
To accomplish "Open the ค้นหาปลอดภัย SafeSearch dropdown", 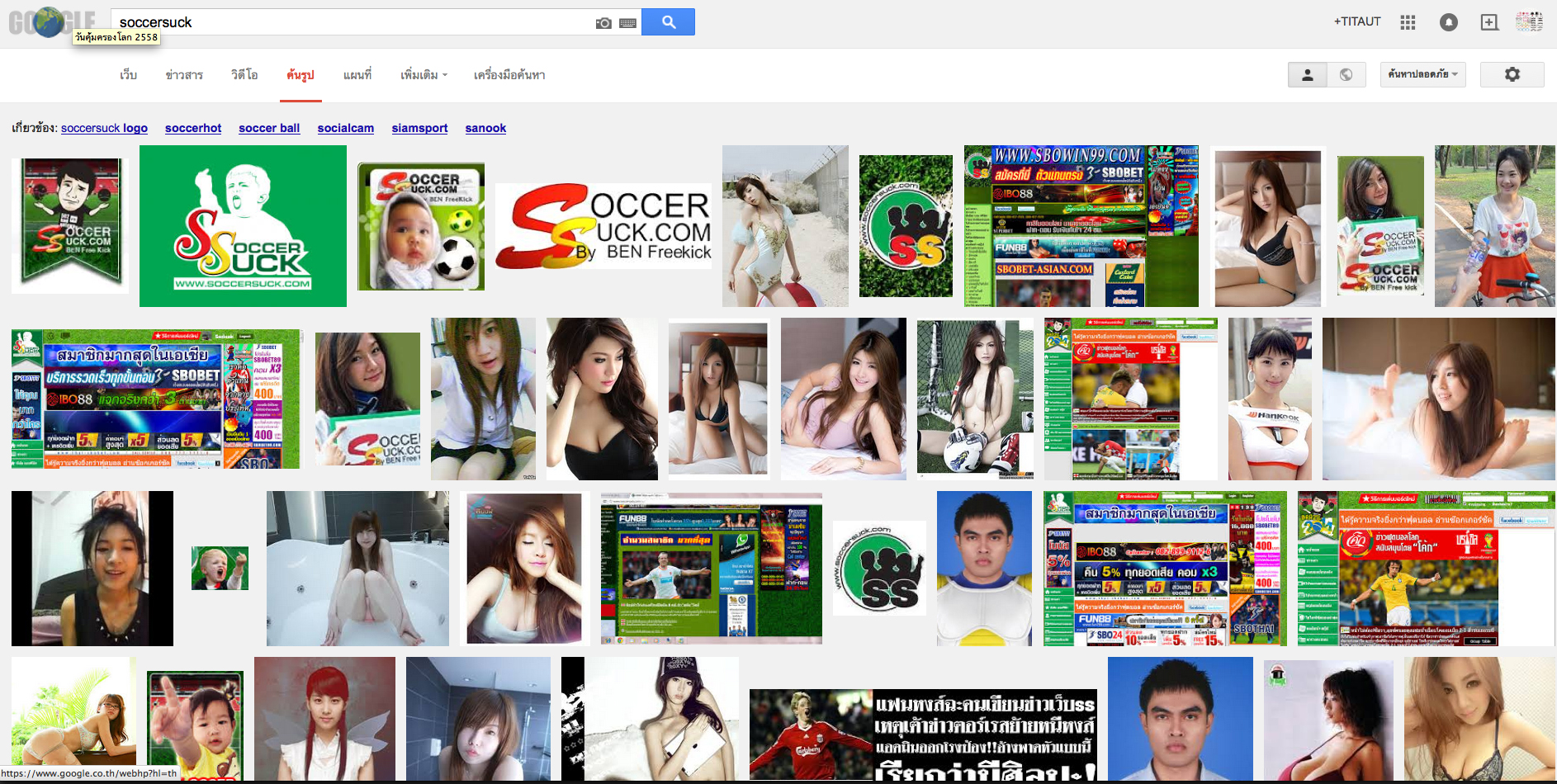I will point(1422,74).
